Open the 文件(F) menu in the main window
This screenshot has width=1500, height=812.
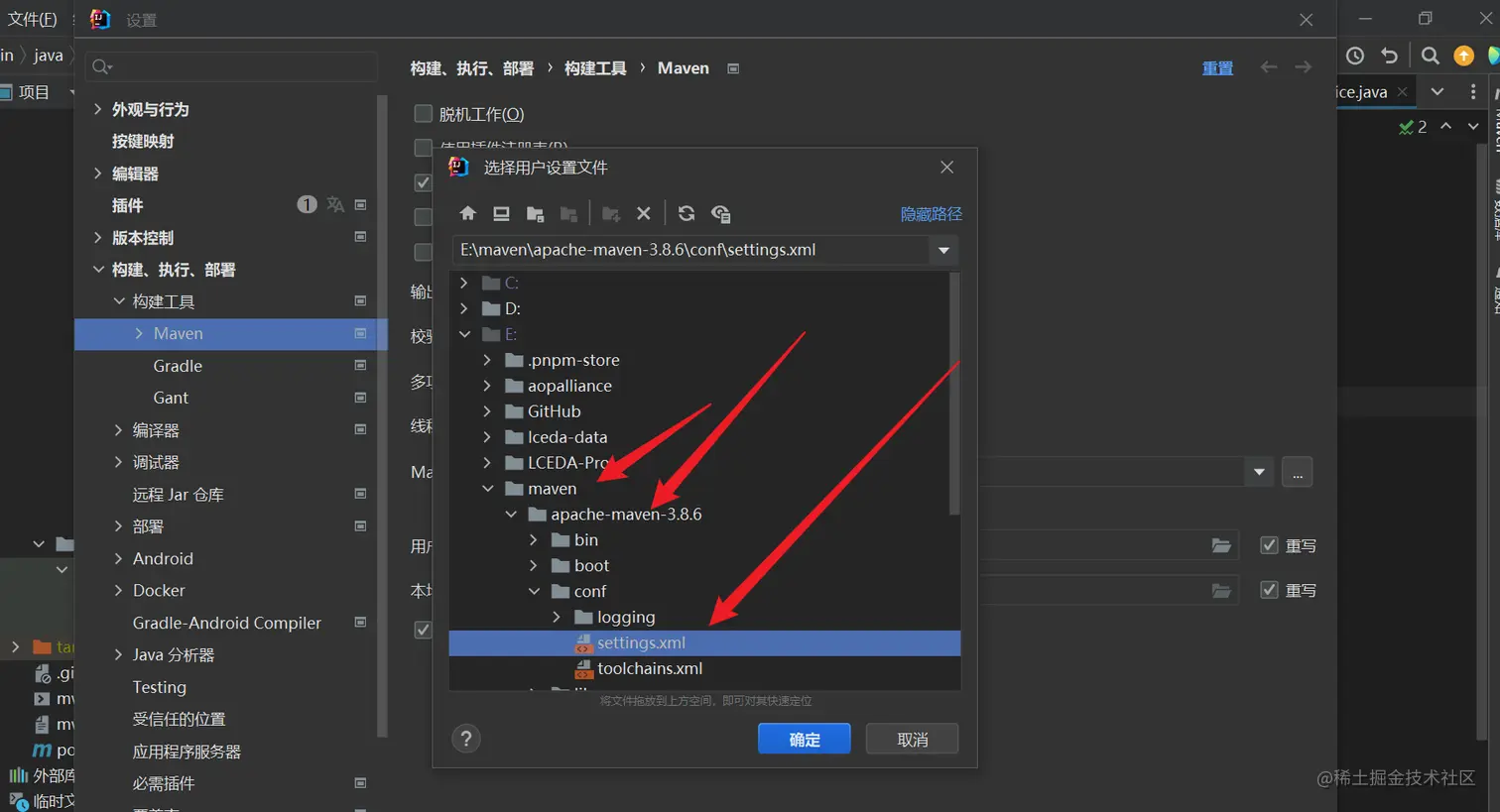32,19
